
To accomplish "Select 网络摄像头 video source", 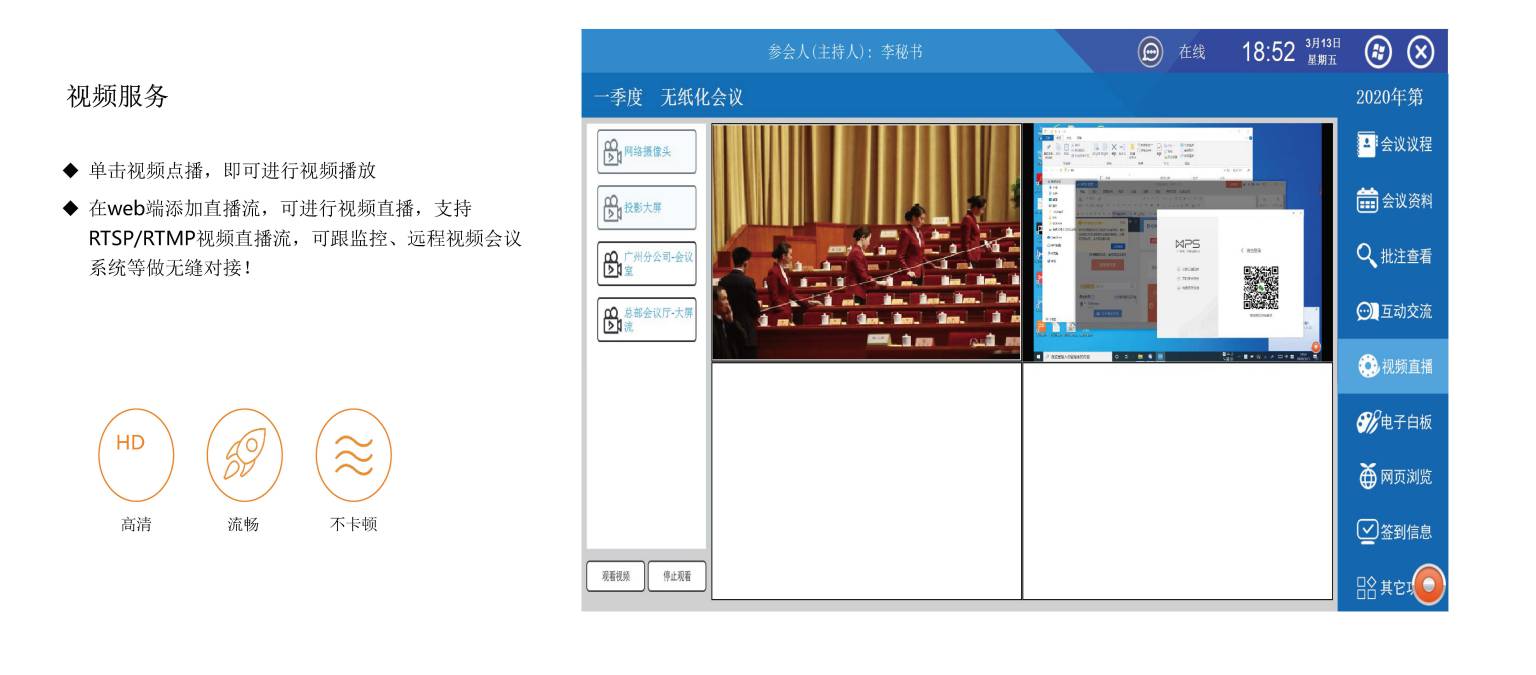I will tap(646, 152).
